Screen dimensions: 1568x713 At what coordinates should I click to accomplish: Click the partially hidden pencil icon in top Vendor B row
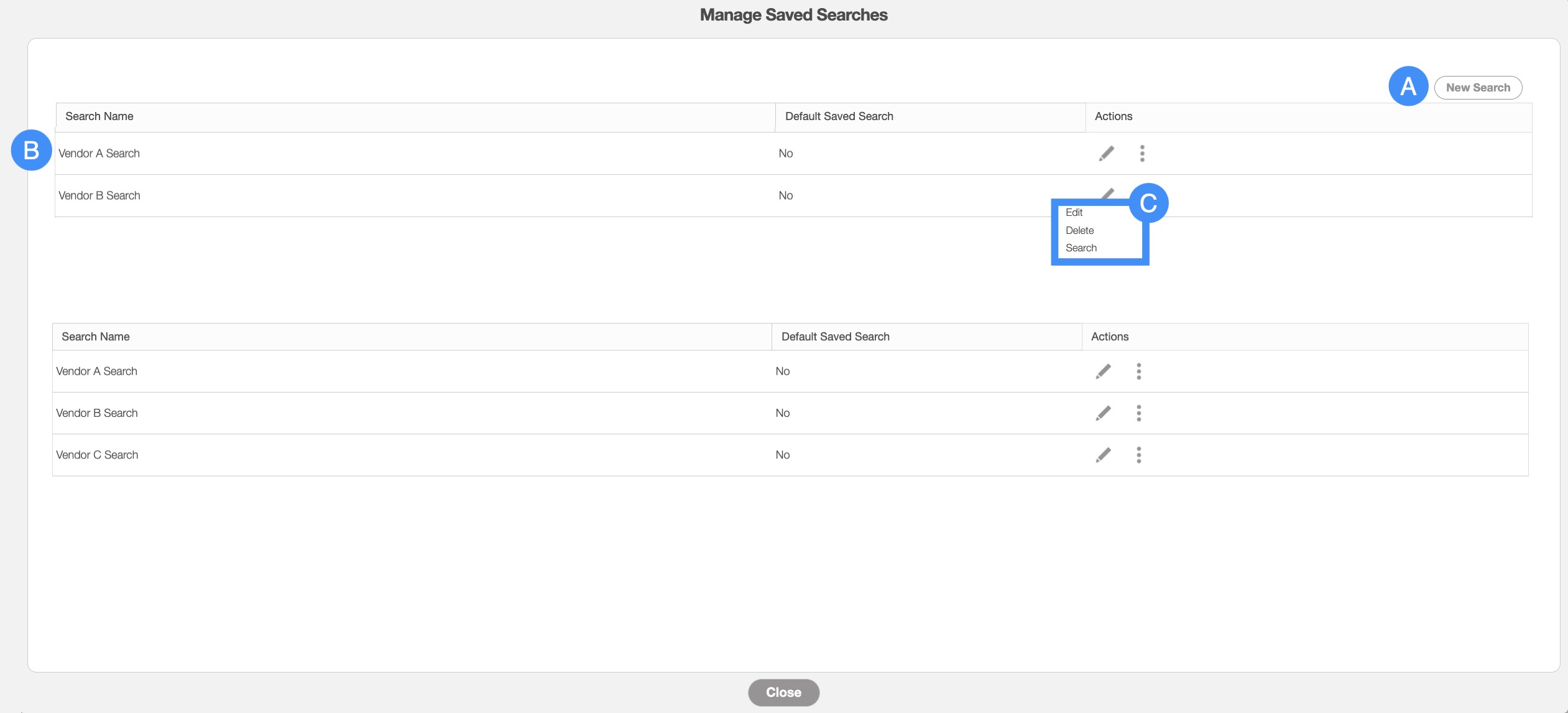(x=1107, y=193)
